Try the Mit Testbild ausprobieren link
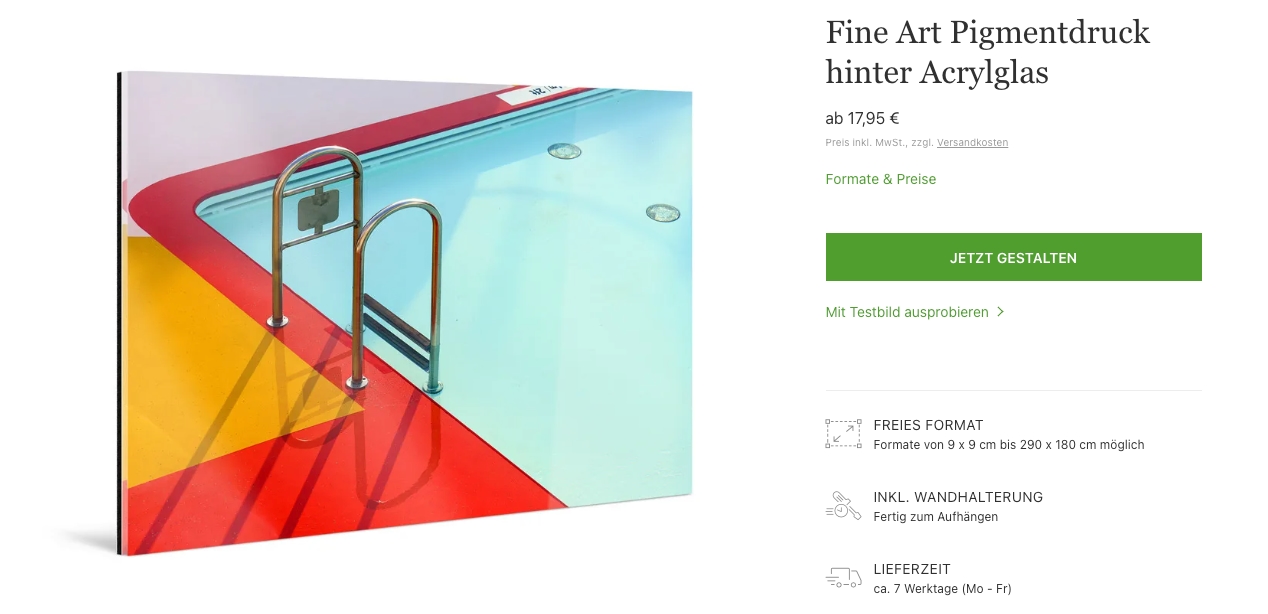Screen dimensions: 1268x614 pos(907,312)
